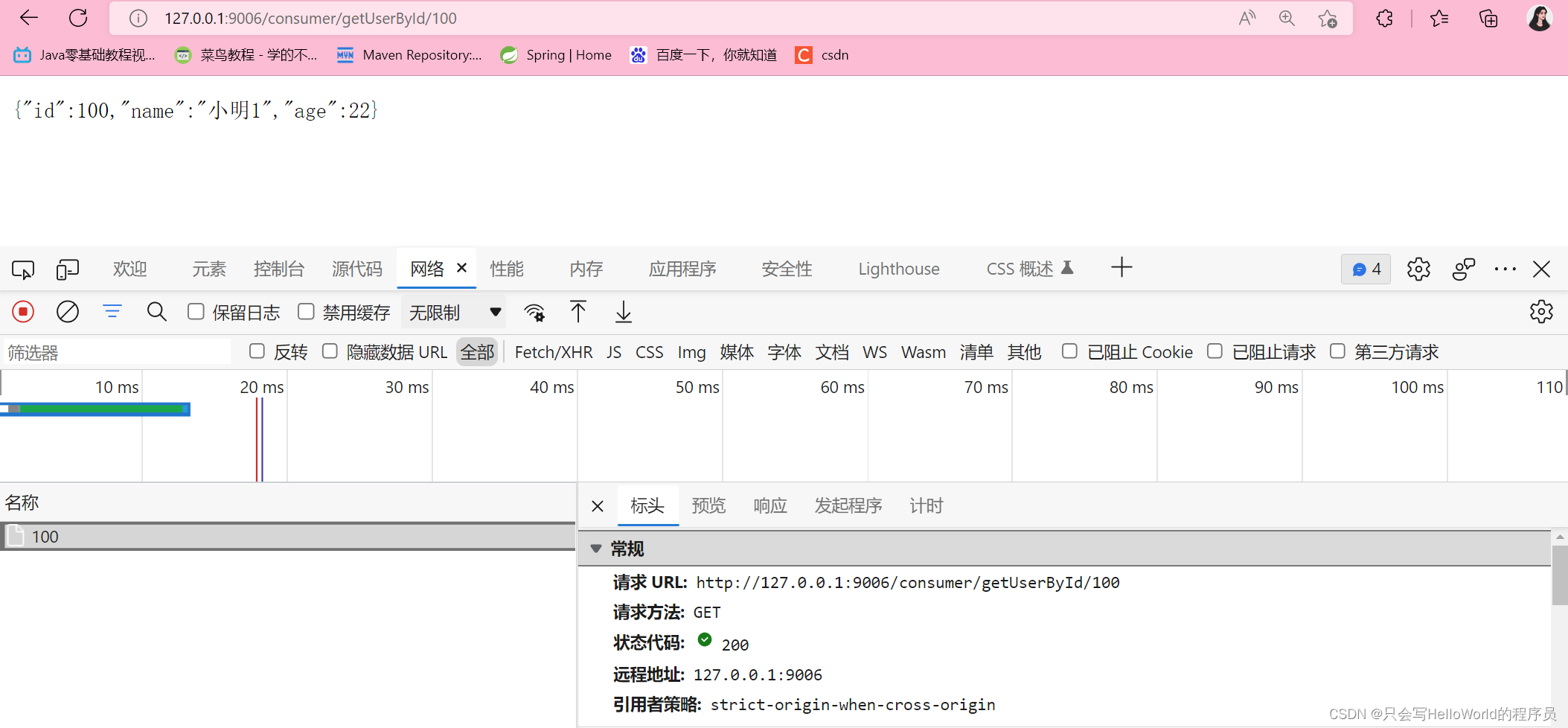The image size is (1568, 728).
Task: Open the collections icon
Action: (x=1488, y=19)
